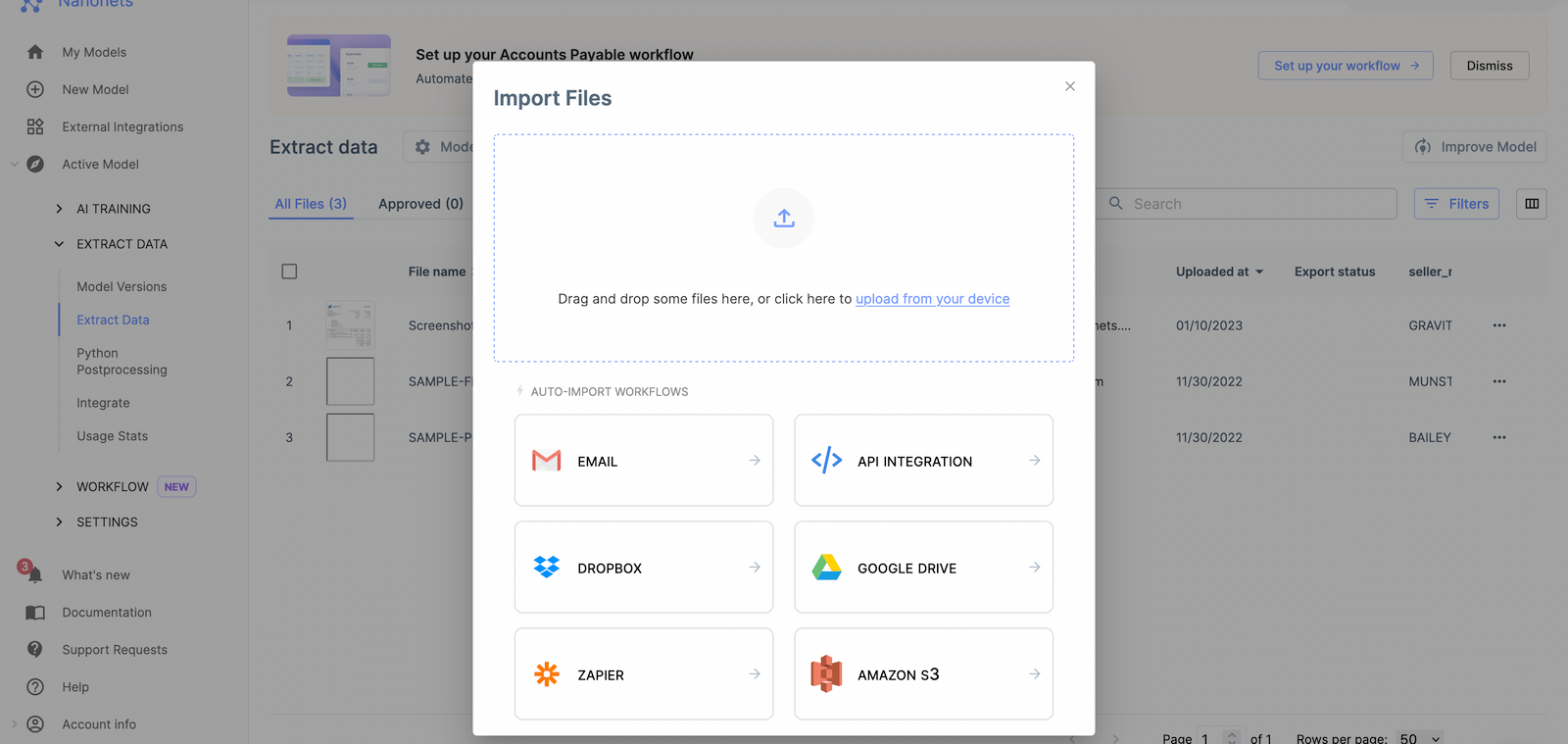Click the Documentation book icon

coord(35,613)
